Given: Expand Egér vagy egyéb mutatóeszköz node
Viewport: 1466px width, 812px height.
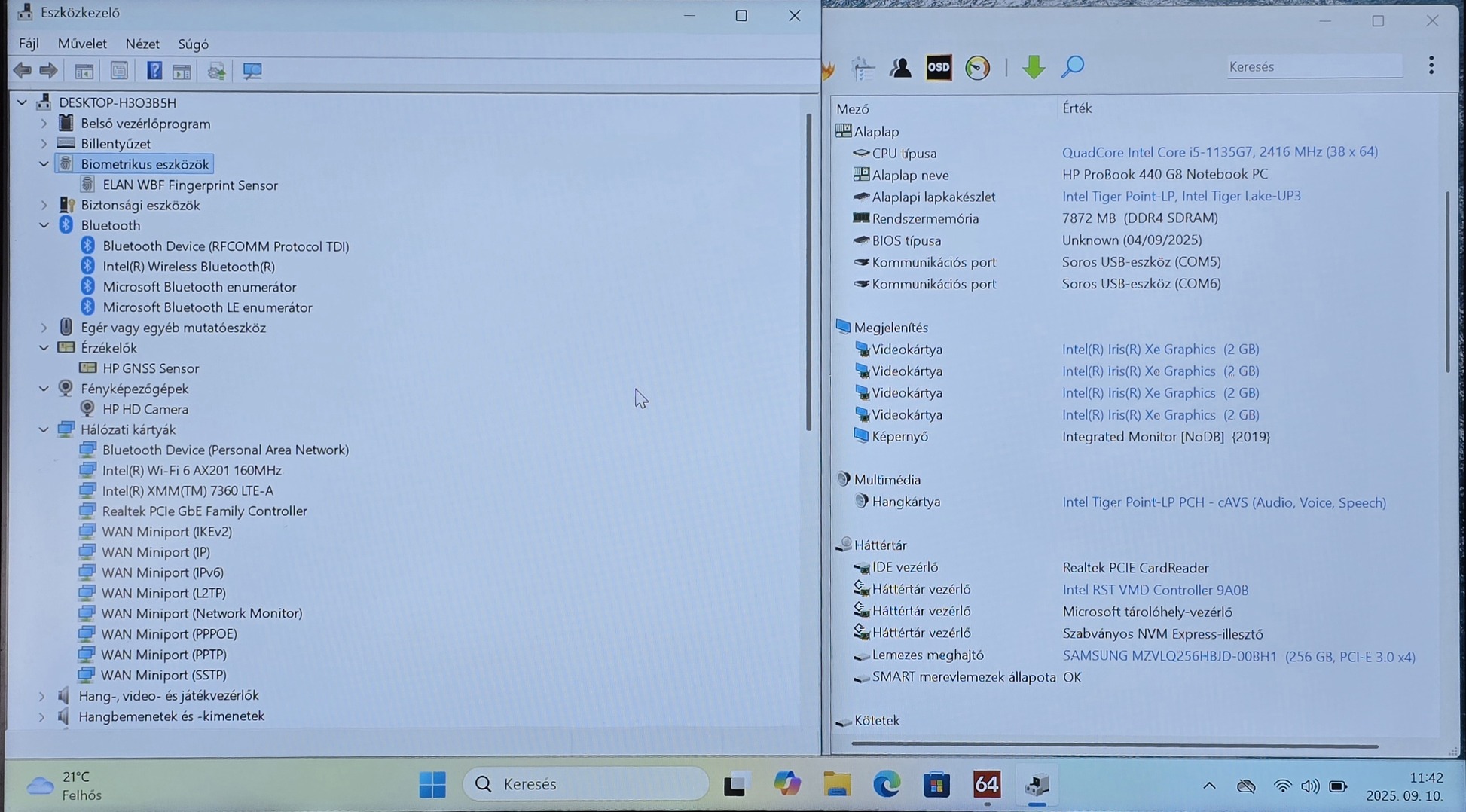Looking at the screenshot, I should point(44,328).
